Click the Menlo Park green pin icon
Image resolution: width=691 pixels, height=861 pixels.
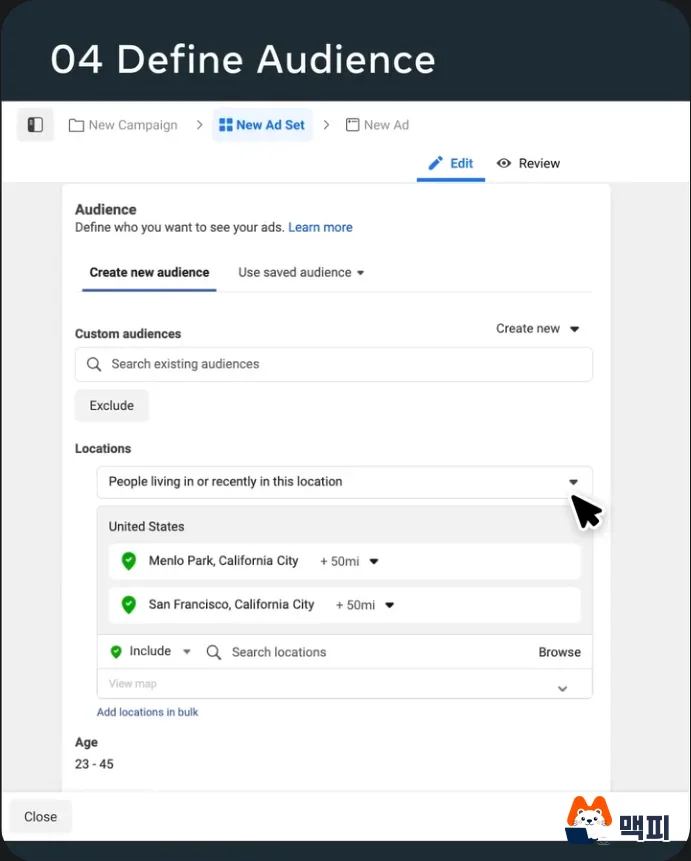[129, 561]
